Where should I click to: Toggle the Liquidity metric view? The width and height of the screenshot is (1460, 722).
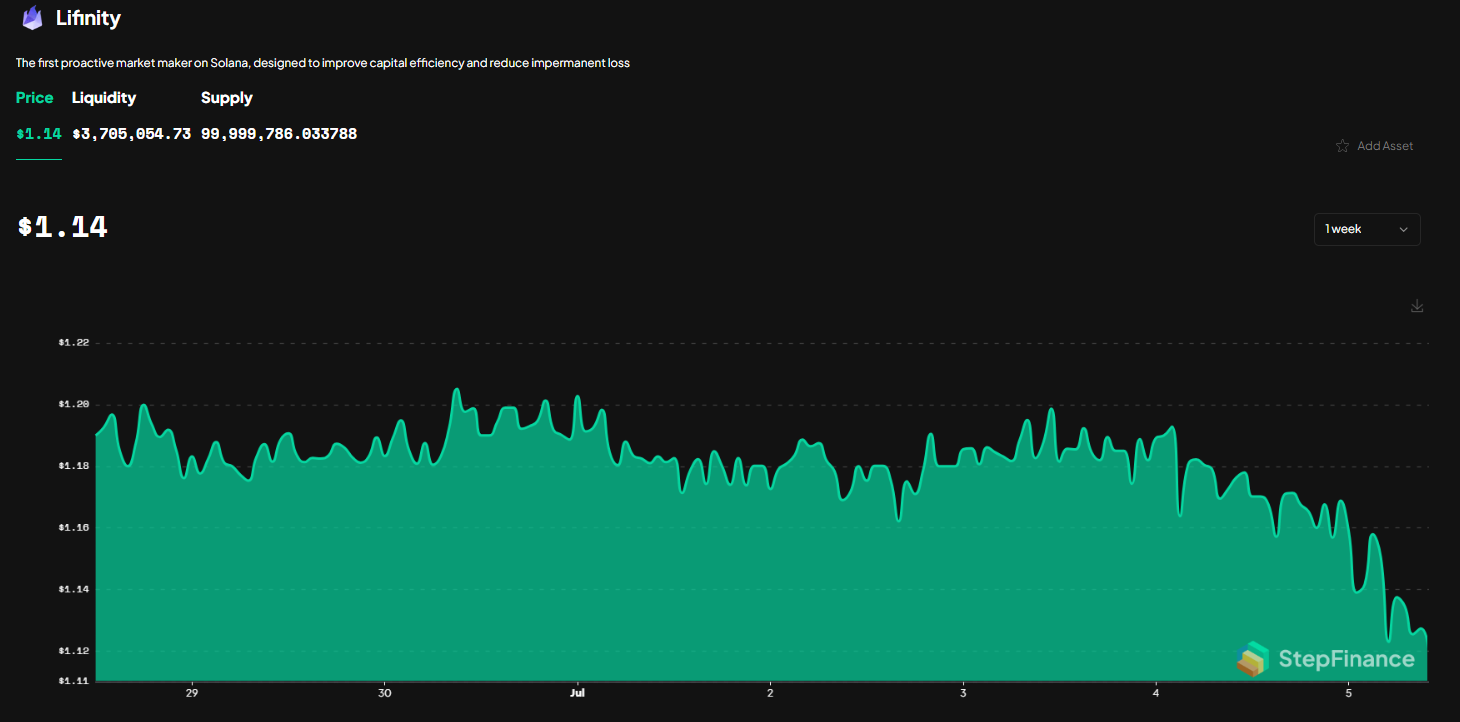103,98
